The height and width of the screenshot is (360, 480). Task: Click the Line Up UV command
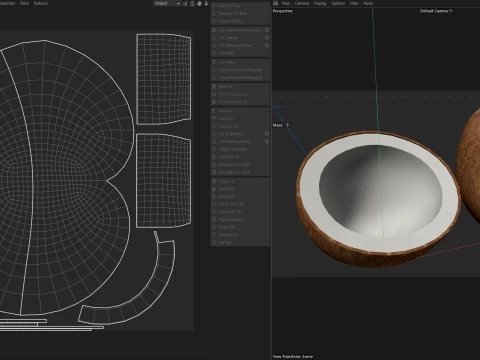pyautogui.click(x=240, y=126)
